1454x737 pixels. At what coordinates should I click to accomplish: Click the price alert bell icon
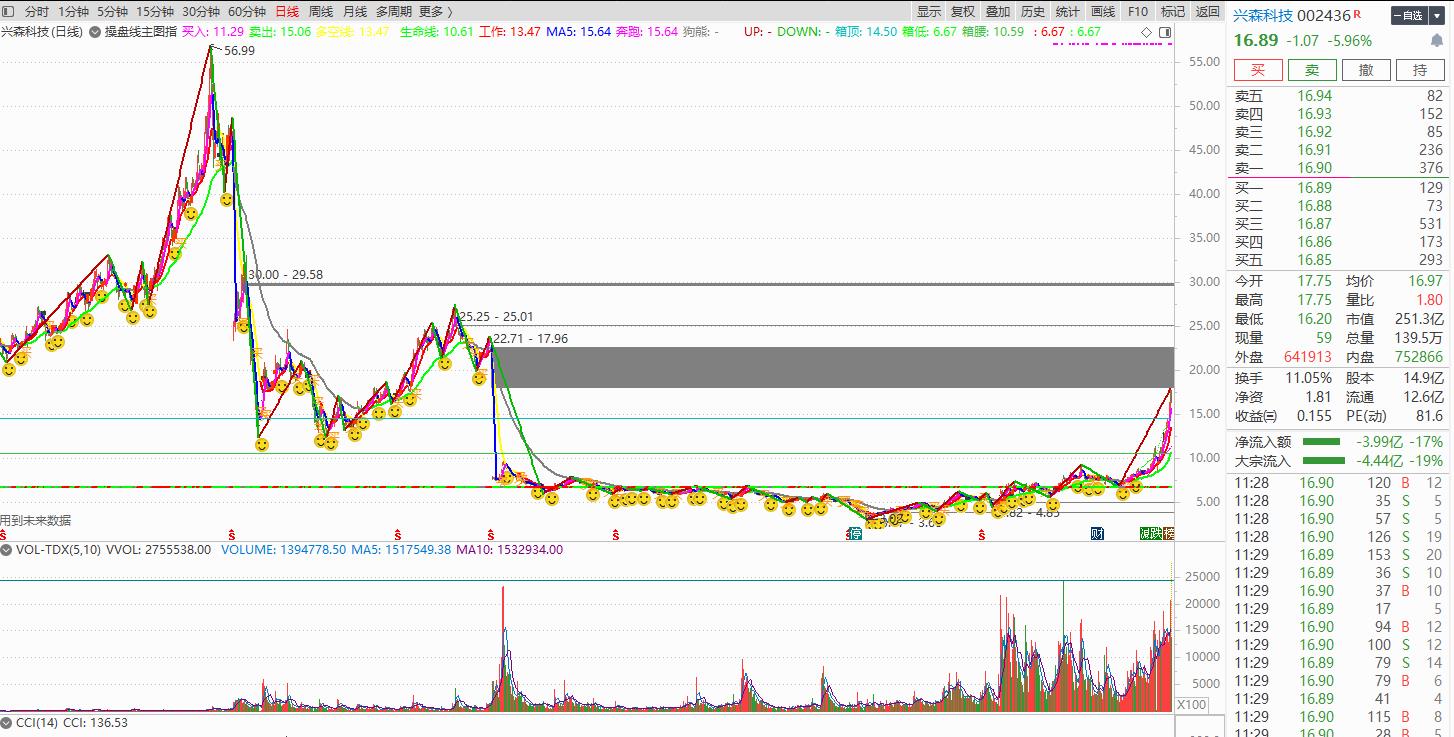point(1436,41)
